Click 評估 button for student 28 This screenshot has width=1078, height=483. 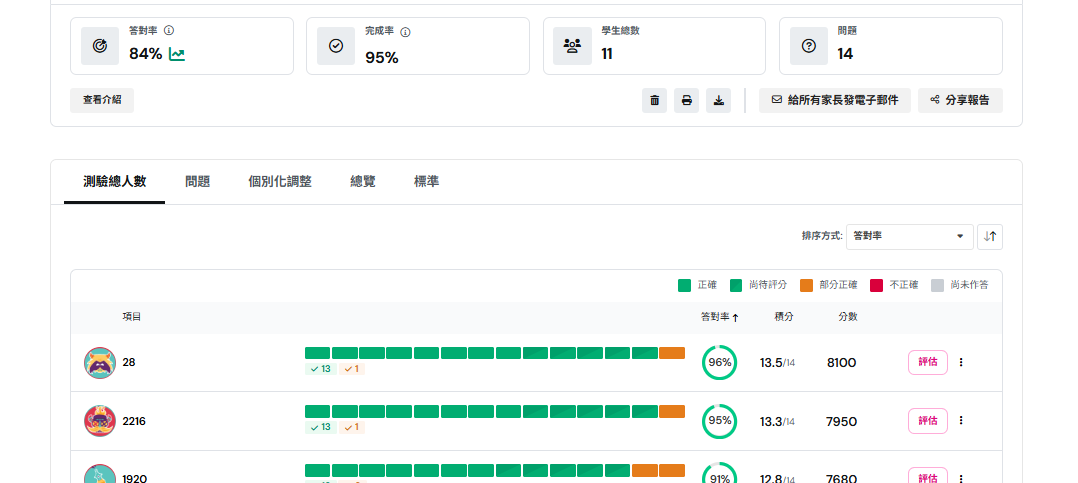(x=927, y=362)
